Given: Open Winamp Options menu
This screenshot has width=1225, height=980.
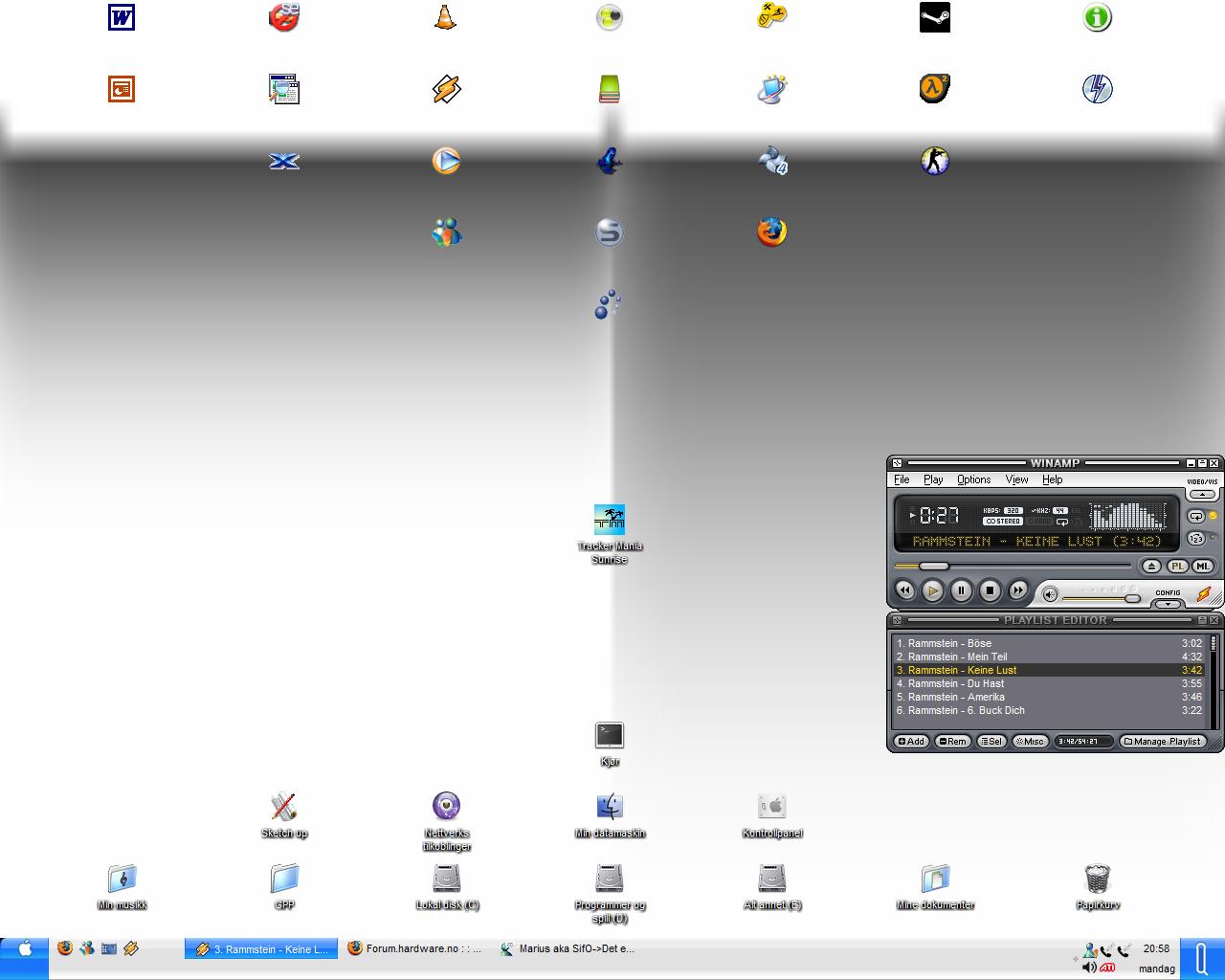Looking at the screenshot, I should [973, 479].
